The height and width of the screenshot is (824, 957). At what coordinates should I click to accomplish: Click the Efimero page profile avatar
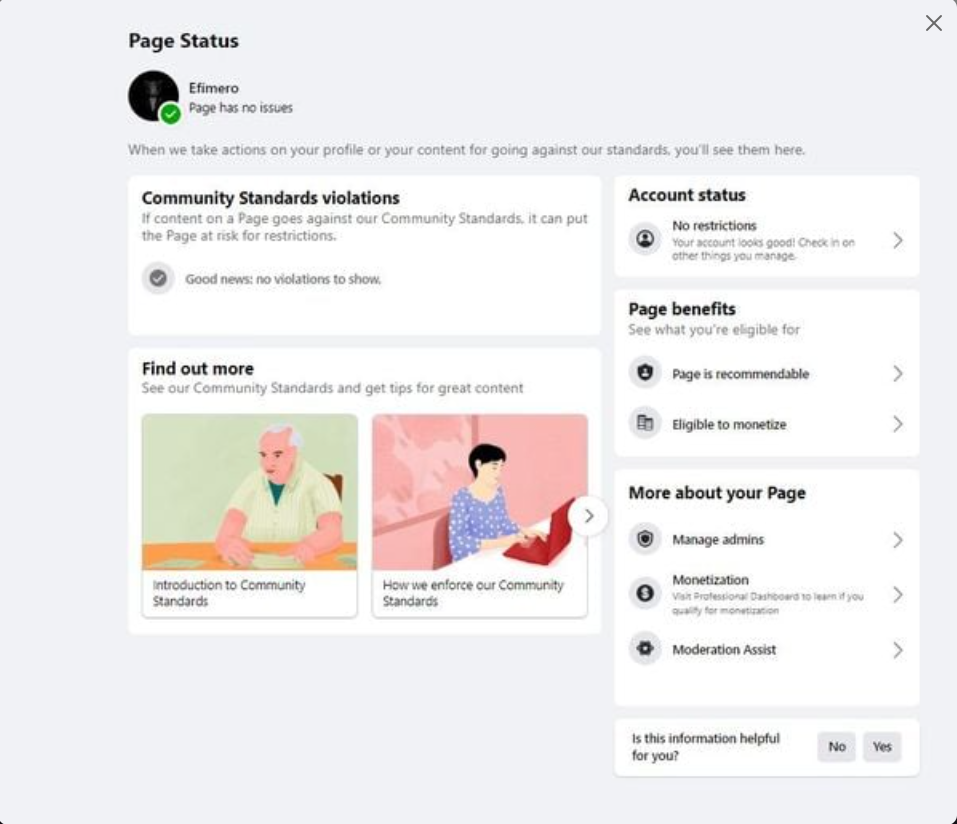pyautogui.click(x=153, y=96)
